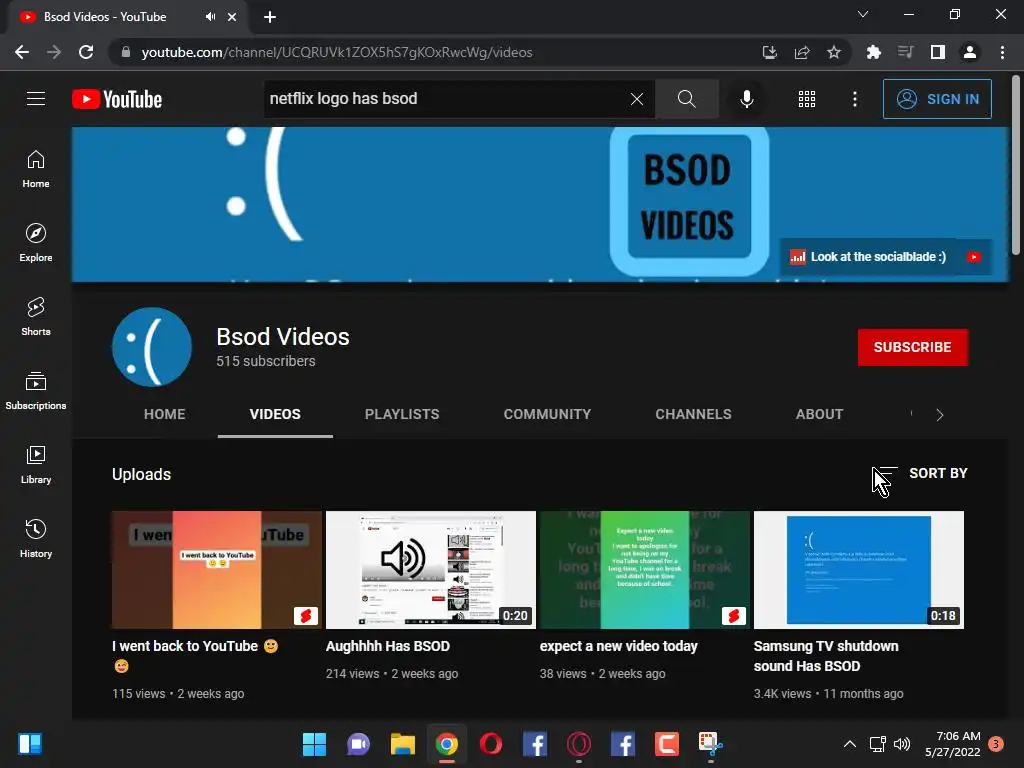Screen dimensions: 1024x768
Task: Click the page vertical scrollbar thumb
Action: [1016, 165]
